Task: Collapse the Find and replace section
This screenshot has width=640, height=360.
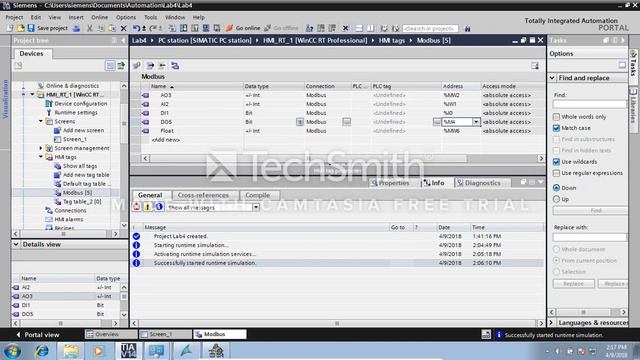Action: point(552,78)
